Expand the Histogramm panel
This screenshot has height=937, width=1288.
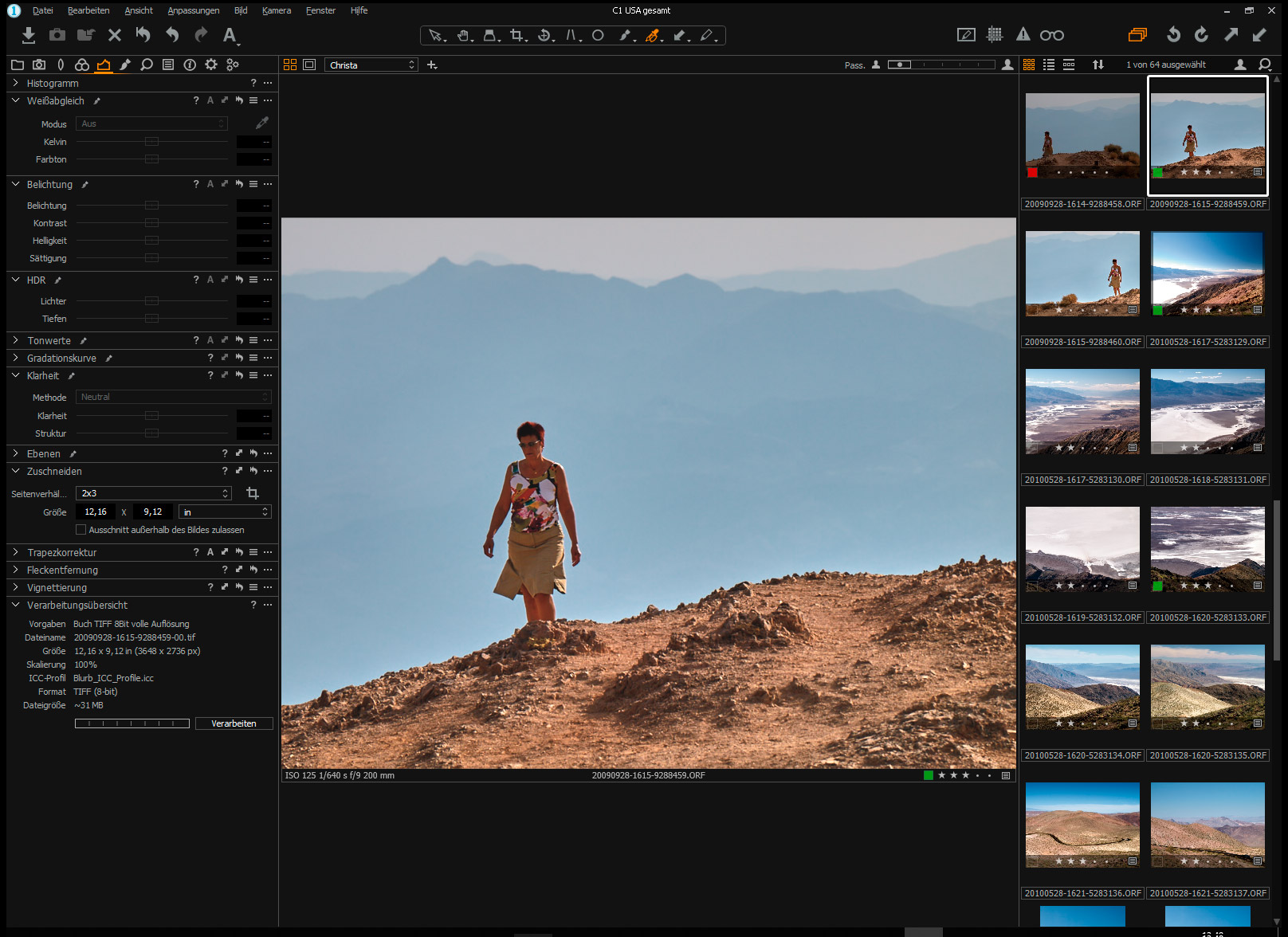15,83
